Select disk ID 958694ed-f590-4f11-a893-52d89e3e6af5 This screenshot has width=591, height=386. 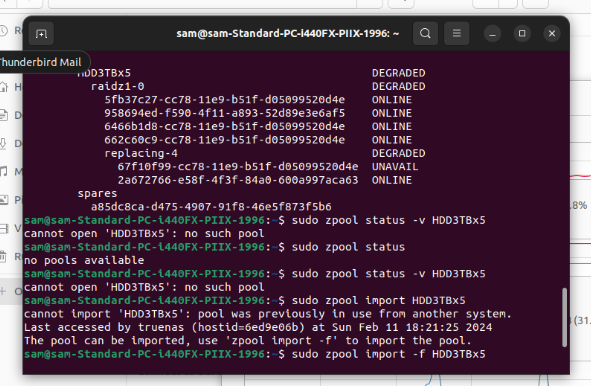coord(225,113)
